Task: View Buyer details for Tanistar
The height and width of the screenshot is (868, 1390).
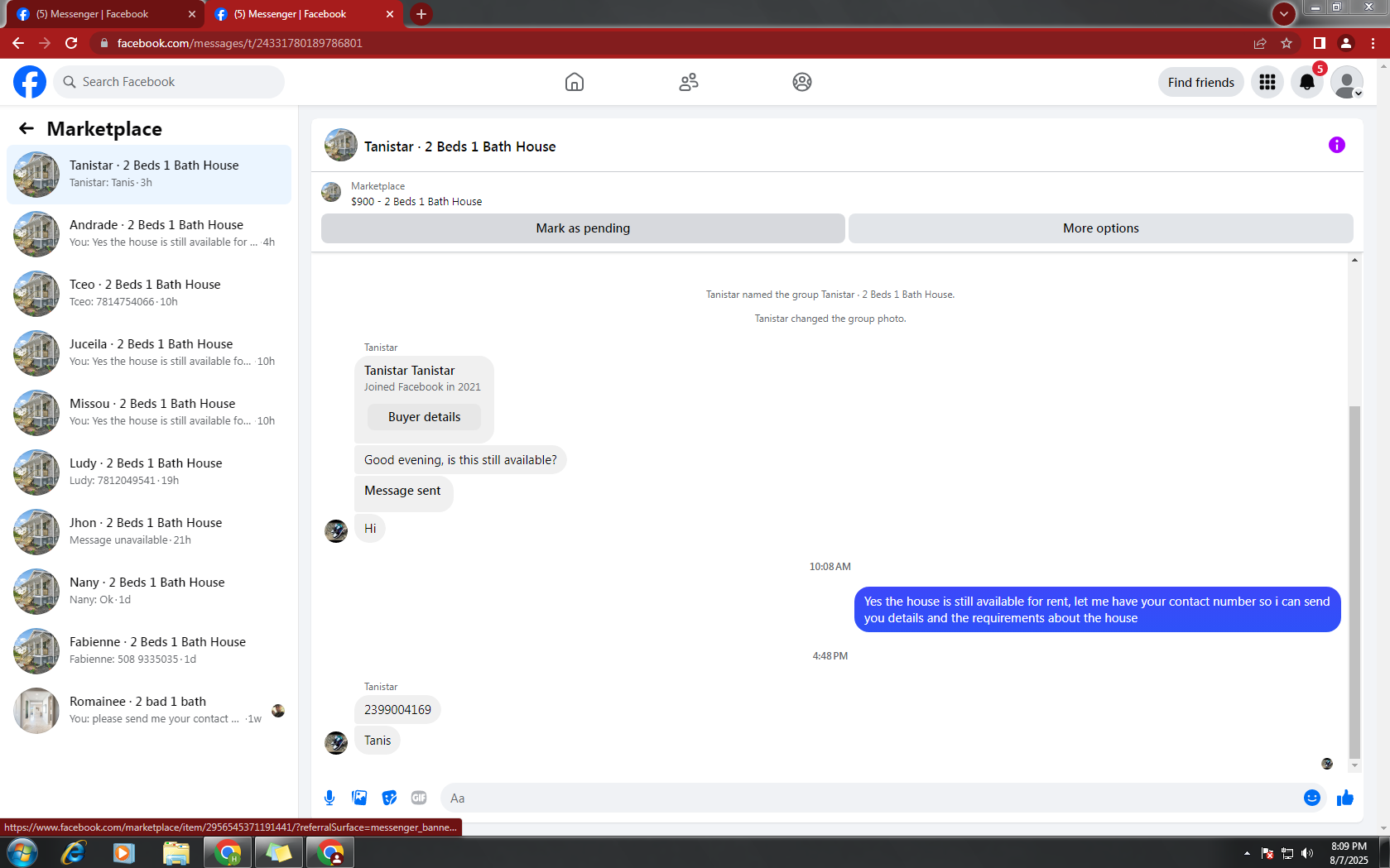Action: coord(424,417)
